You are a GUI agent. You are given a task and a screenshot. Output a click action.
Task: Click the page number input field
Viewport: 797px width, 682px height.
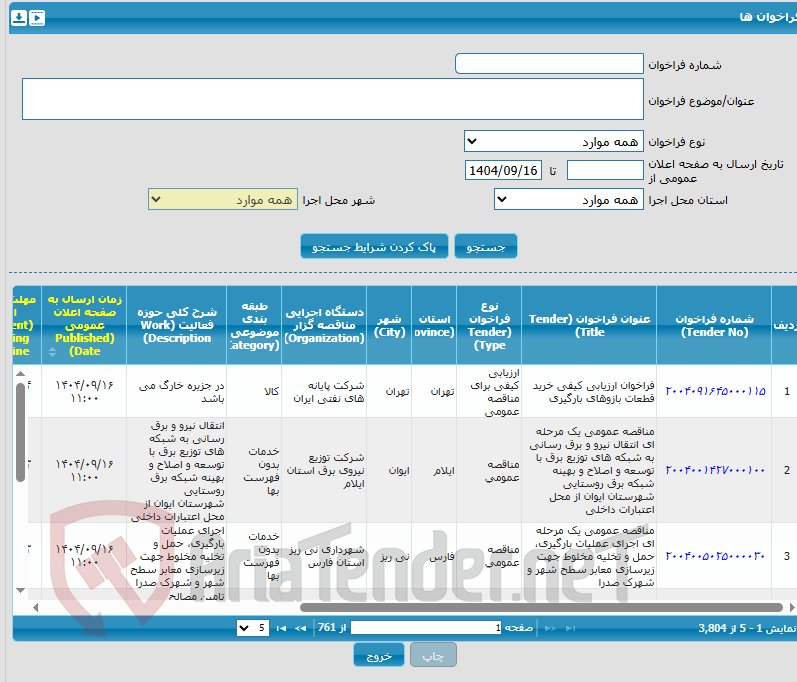pos(426,628)
